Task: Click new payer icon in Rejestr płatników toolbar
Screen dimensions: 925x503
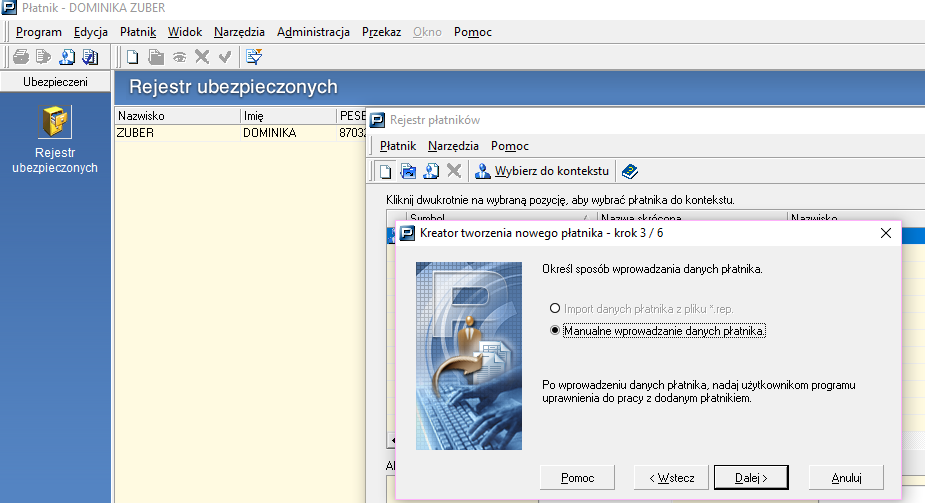Action: pos(385,171)
